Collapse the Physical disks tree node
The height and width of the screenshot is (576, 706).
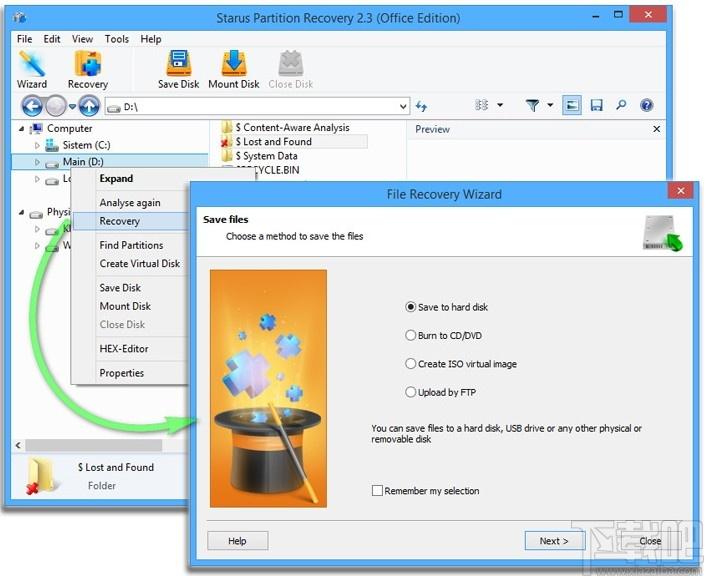pos(21,212)
